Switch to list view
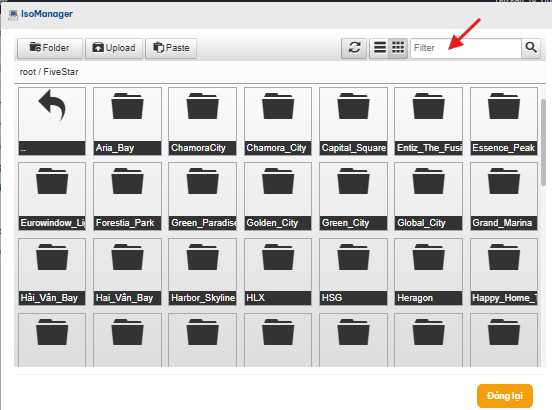552x410 pixels. (380, 48)
